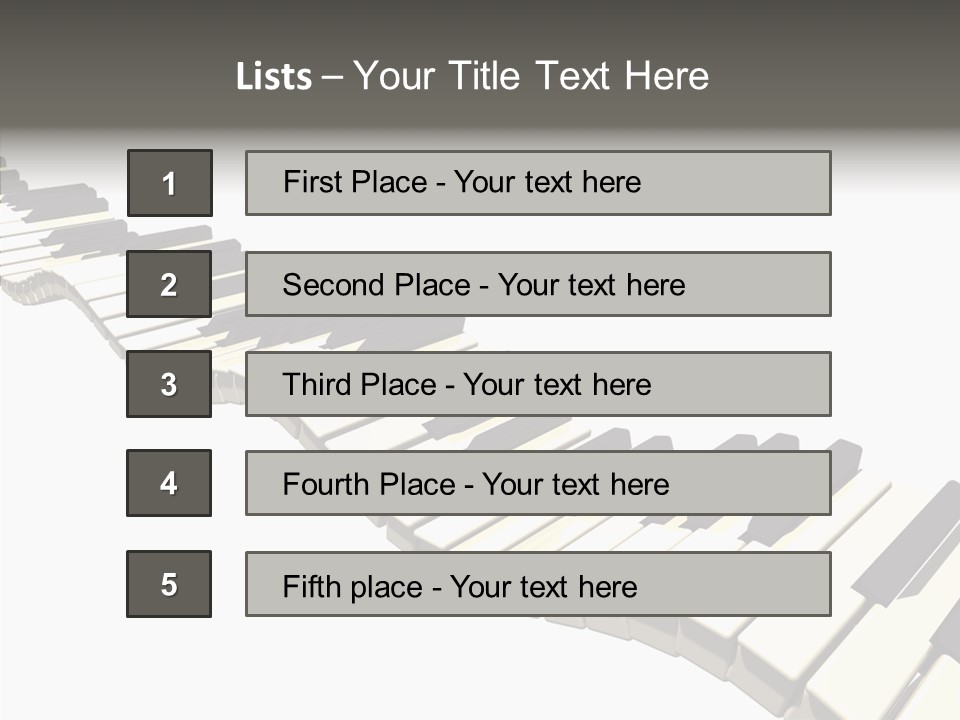Select the First Place text bar
This screenshot has width=960, height=720.
pos(538,183)
